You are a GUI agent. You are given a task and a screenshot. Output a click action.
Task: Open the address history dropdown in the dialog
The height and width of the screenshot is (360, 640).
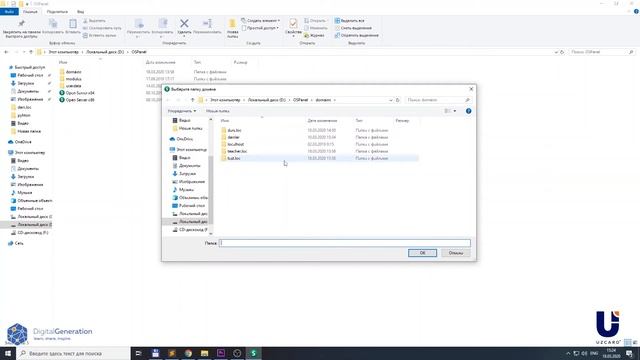click(391, 100)
